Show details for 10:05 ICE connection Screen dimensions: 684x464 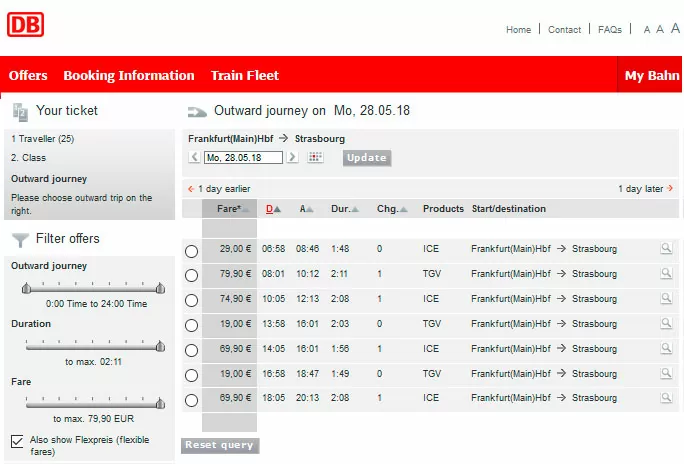[x=666, y=298]
